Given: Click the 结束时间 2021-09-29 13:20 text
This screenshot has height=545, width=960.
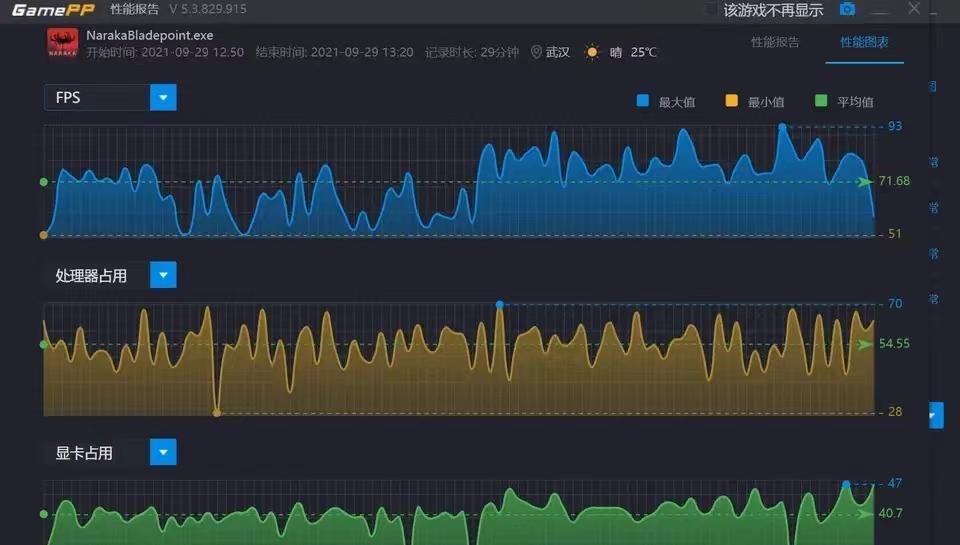Looking at the screenshot, I should click(x=334, y=52).
